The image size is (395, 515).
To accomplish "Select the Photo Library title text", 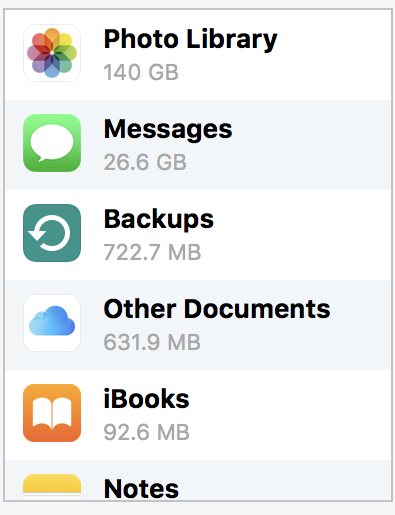I will (190, 40).
